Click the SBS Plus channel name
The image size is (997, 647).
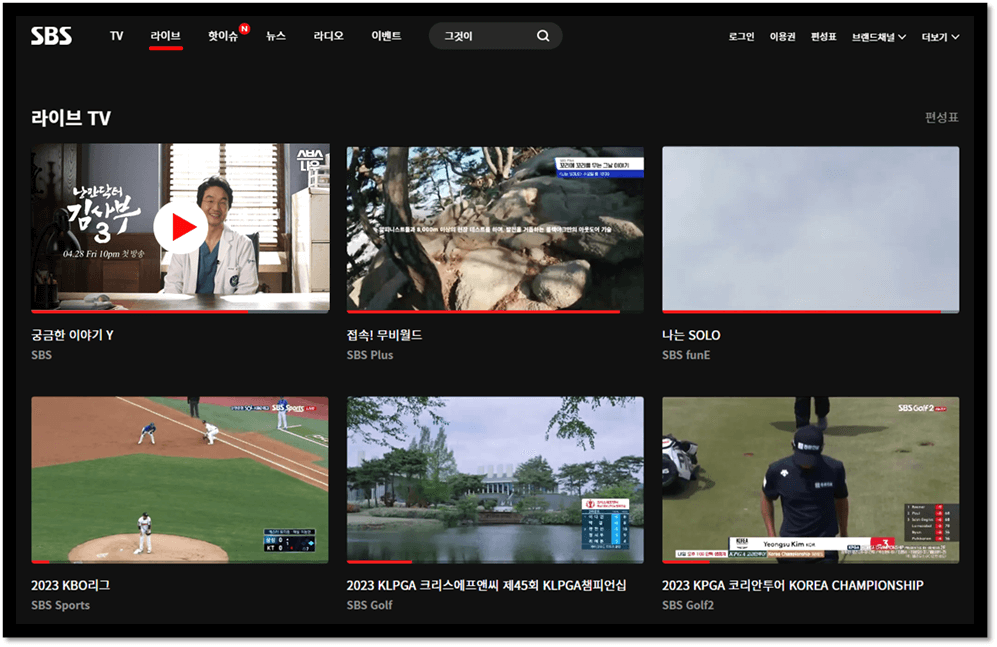[370, 355]
